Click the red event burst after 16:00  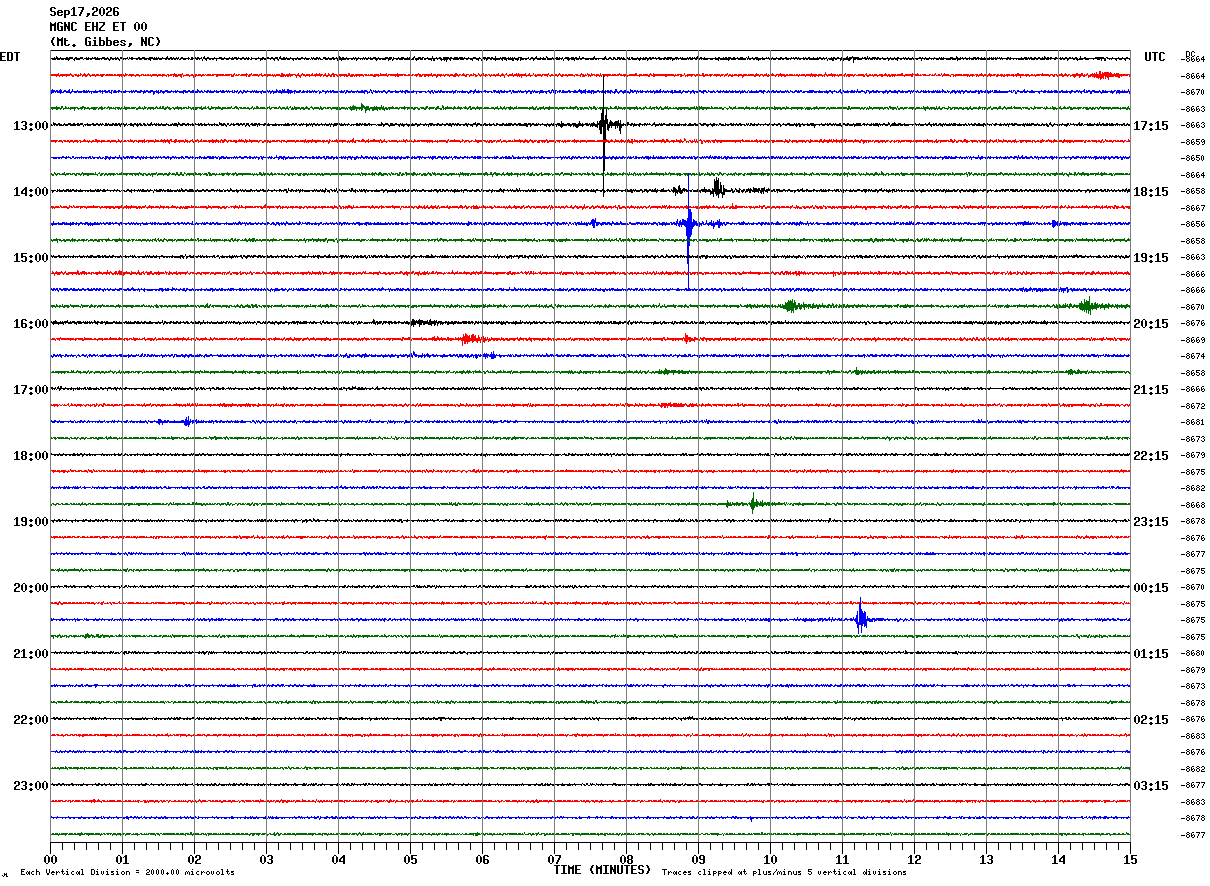pos(470,339)
